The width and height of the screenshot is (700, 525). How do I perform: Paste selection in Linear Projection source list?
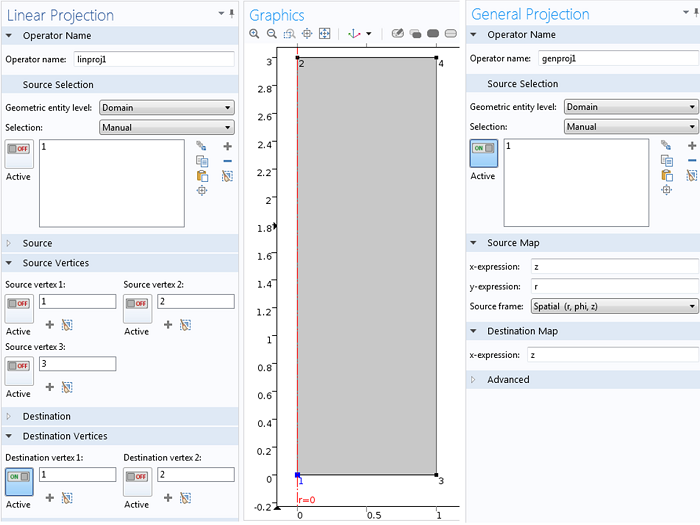coord(202,175)
